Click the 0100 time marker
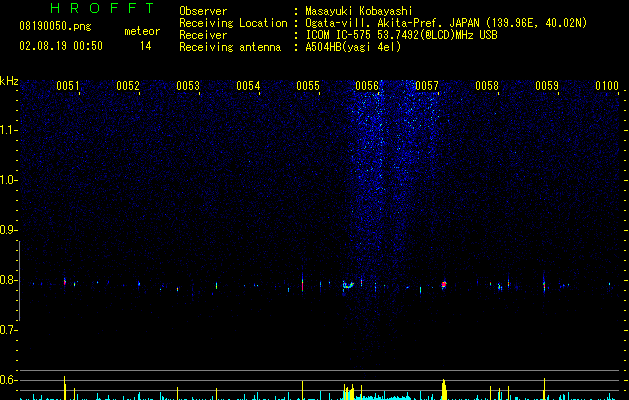 coord(607,85)
